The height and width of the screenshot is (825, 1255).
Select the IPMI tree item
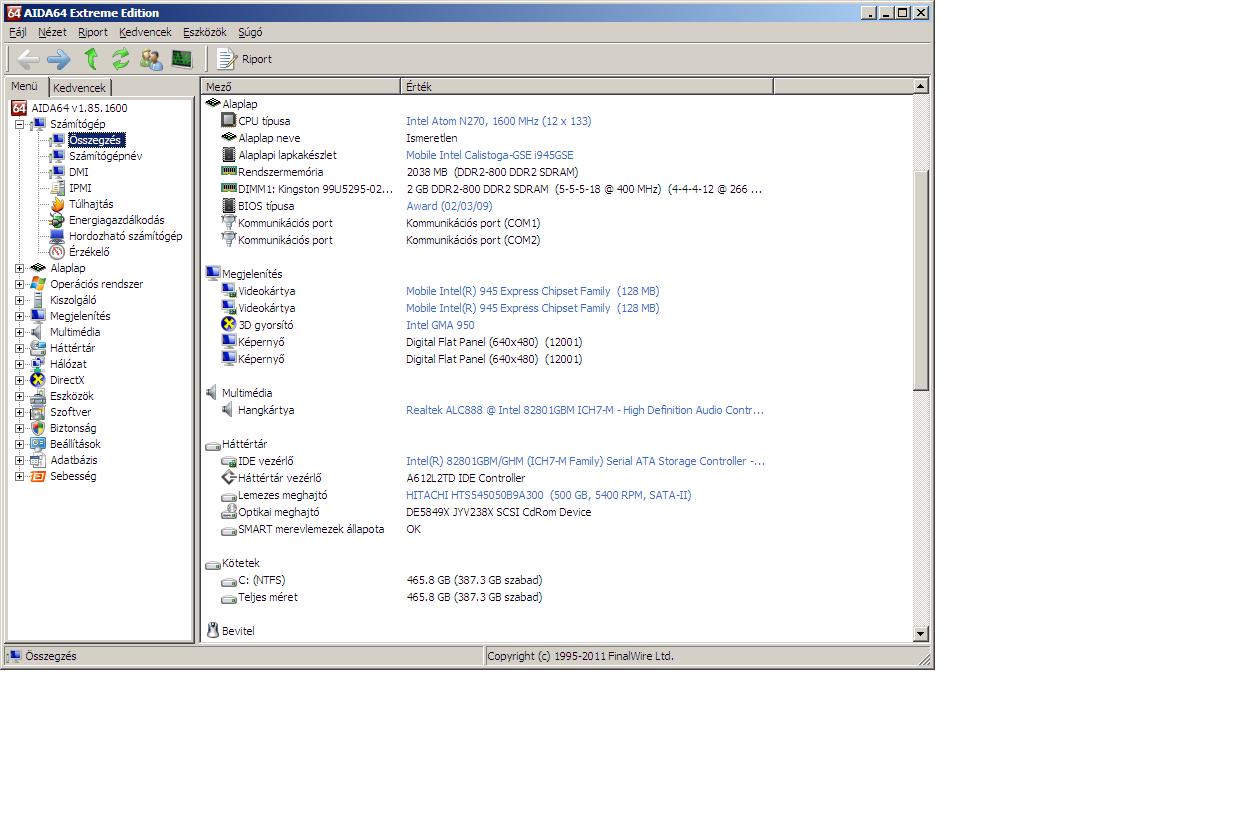[x=80, y=188]
